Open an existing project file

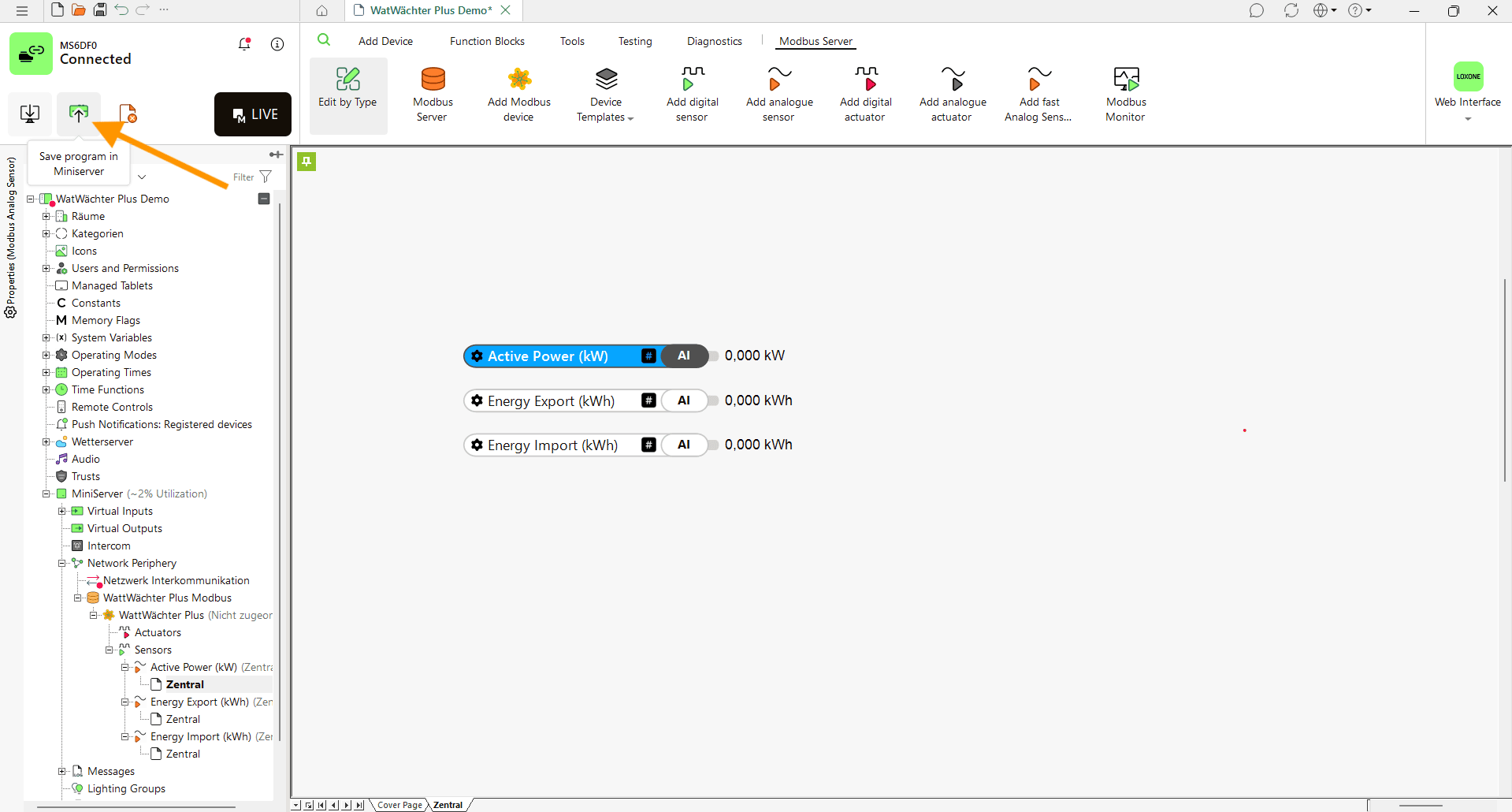(79, 10)
